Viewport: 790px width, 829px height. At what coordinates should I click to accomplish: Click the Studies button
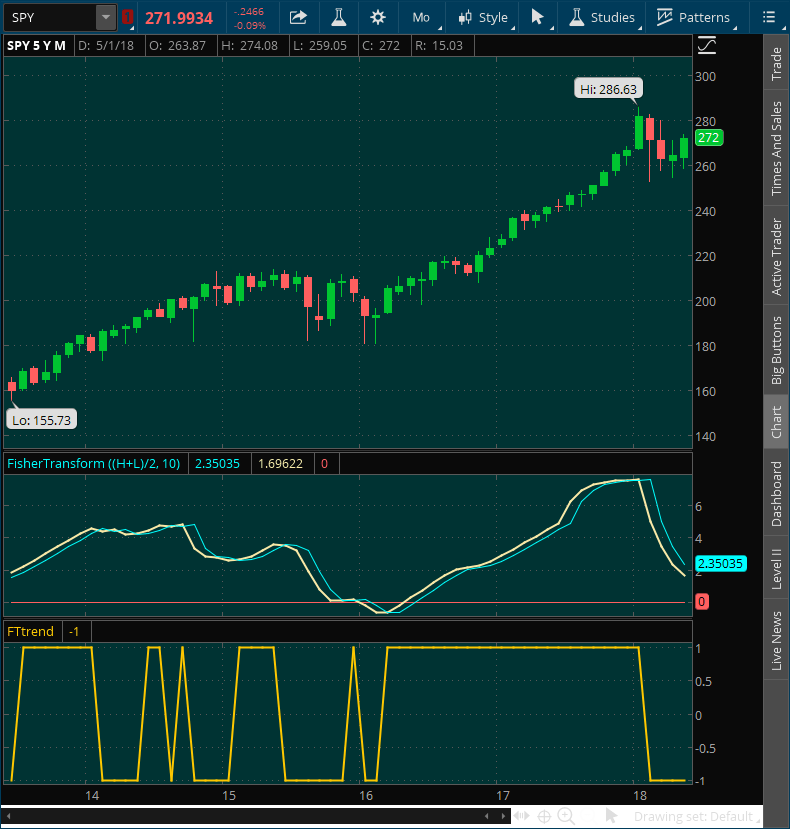point(602,17)
